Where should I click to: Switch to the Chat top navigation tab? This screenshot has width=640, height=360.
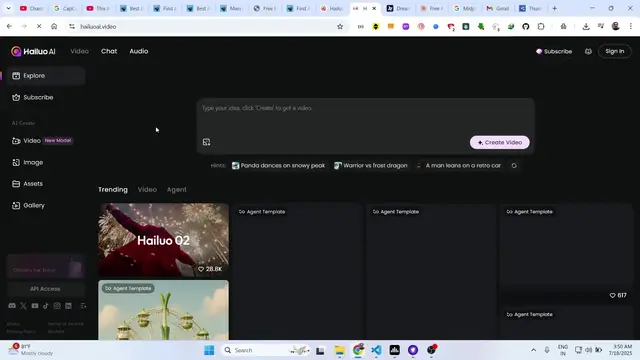[109, 51]
